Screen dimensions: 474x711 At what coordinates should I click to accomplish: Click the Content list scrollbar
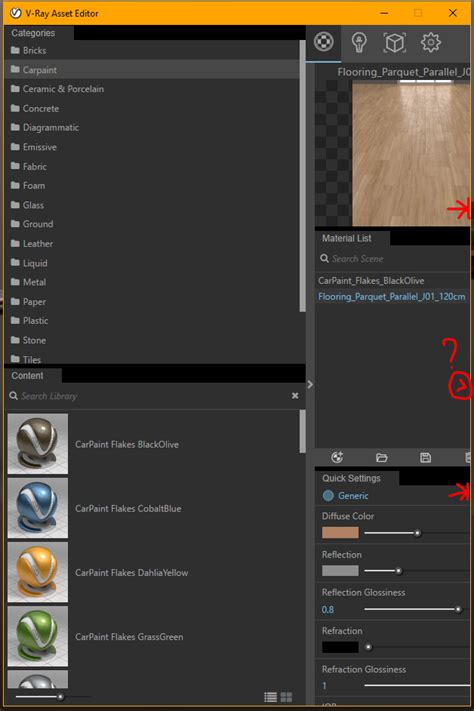(x=303, y=431)
